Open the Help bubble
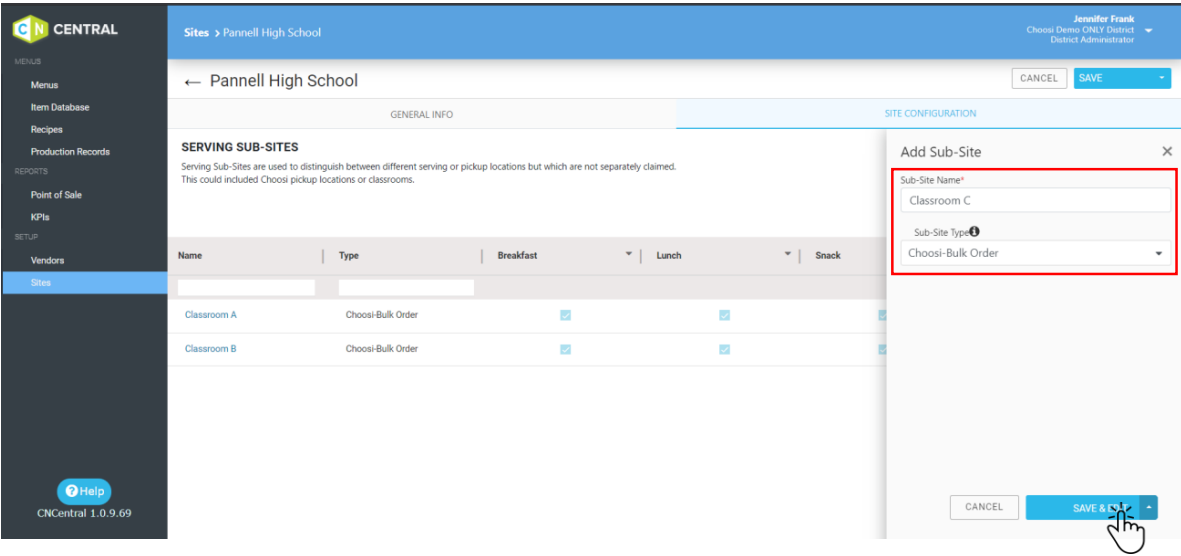 [x=84, y=491]
